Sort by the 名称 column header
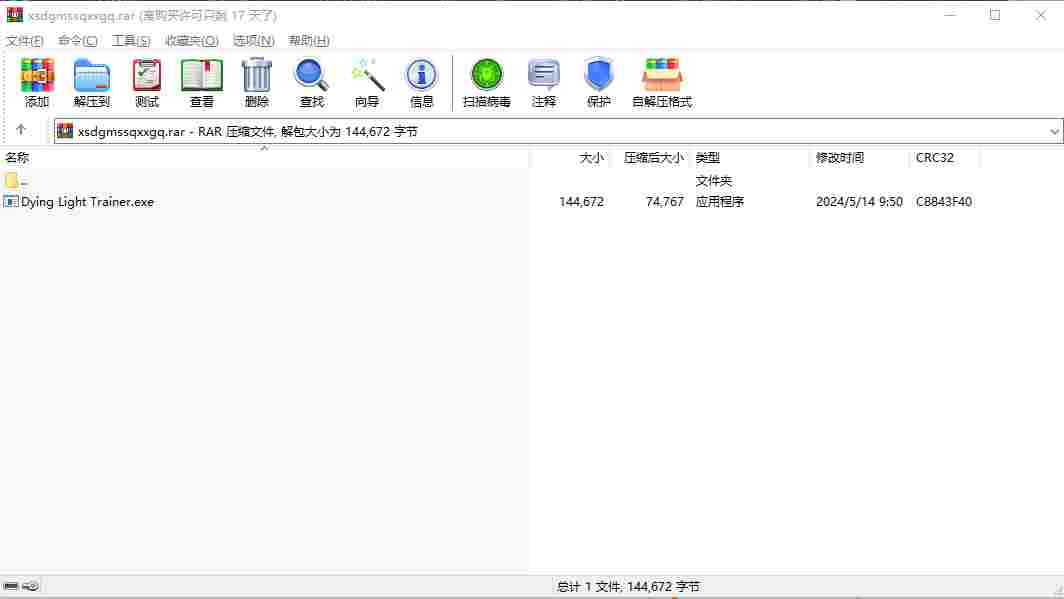This screenshot has width=1064, height=599. pyautogui.click(x=18, y=157)
